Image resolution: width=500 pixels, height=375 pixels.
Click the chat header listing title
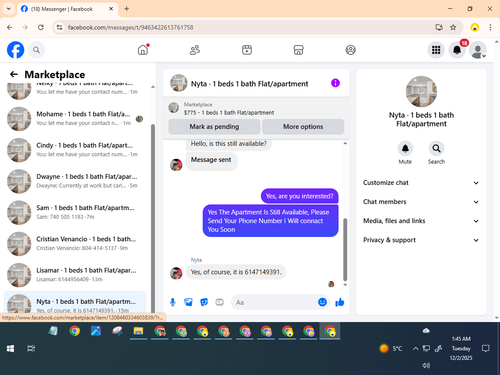point(249,84)
